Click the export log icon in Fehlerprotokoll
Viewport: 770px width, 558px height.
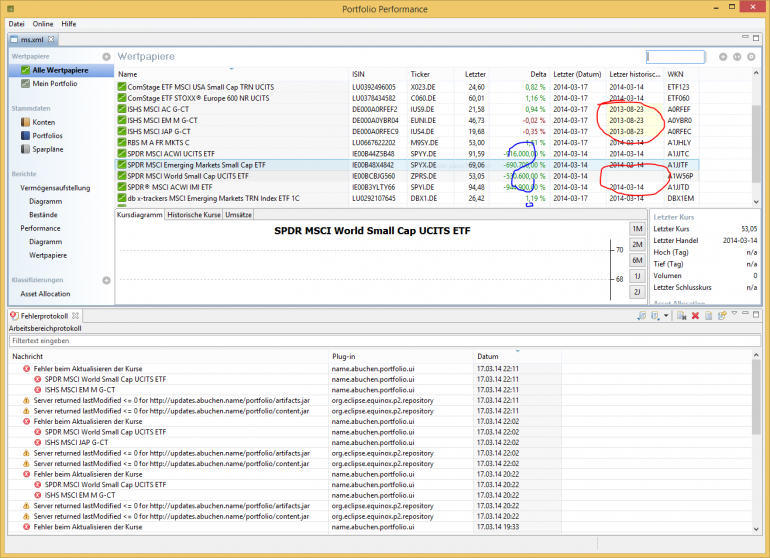point(640,316)
